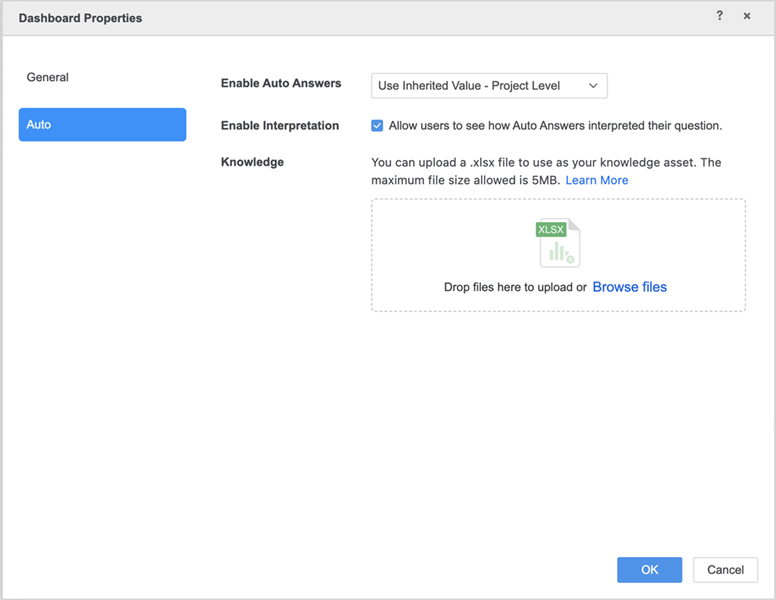This screenshot has height=600, width=776.
Task: Click the Enable Auto Answers label
Action: coord(281,84)
